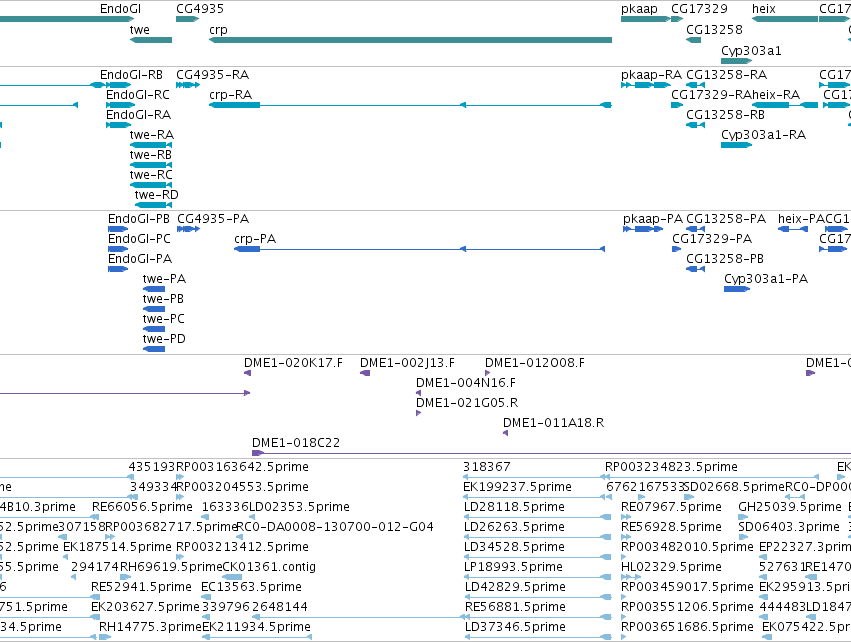Open EST RP003234823.5prime
This screenshot has height=642, width=851.
coord(671,467)
